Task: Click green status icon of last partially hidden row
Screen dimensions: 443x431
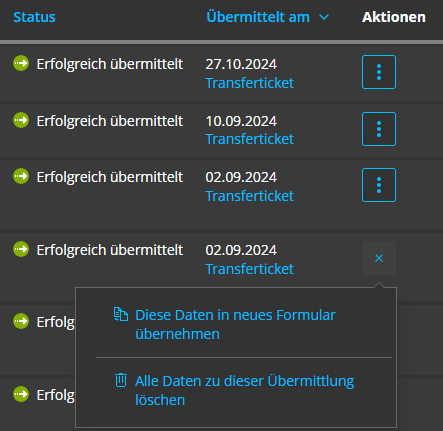Action: pos(21,394)
